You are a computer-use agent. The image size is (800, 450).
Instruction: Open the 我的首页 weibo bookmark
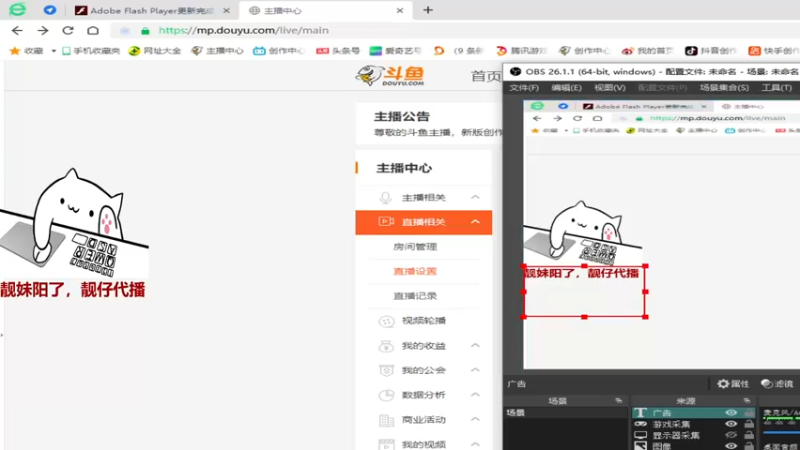coord(648,51)
